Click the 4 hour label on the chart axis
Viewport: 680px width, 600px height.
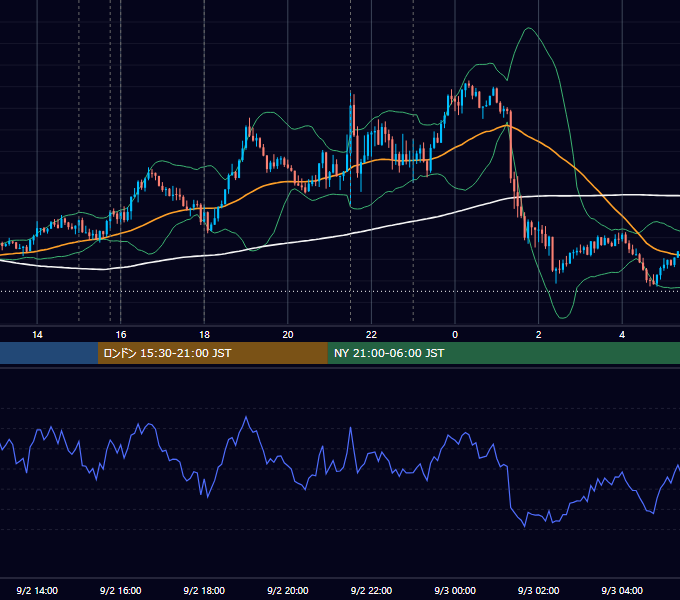click(x=622, y=335)
